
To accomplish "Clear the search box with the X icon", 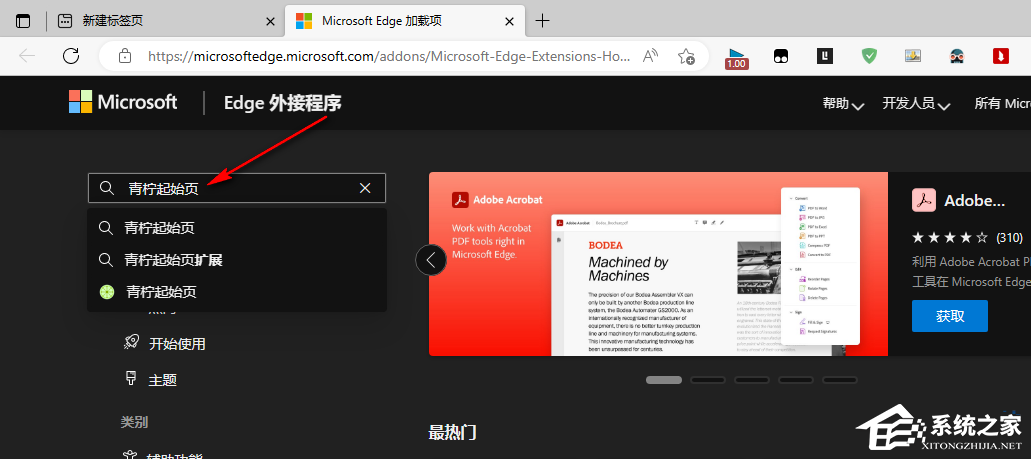I will pos(365,188).
